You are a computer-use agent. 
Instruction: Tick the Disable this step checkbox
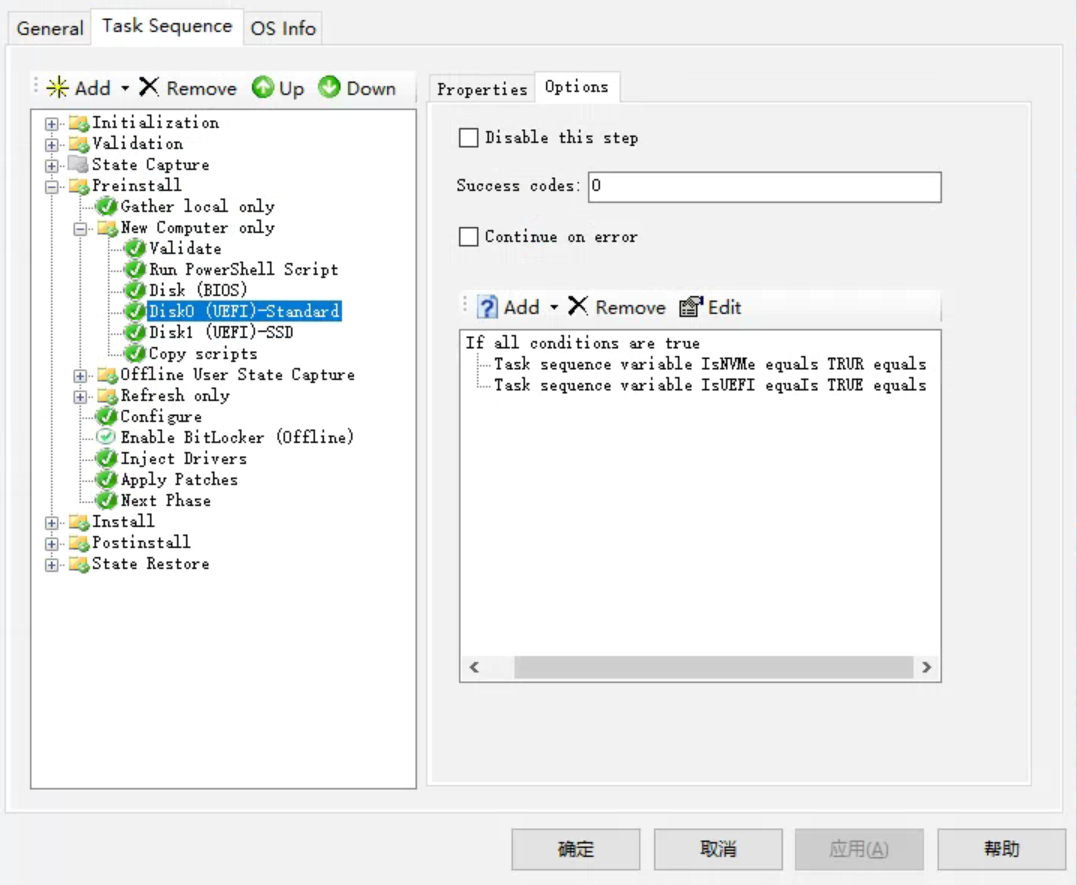pos(468,137)
